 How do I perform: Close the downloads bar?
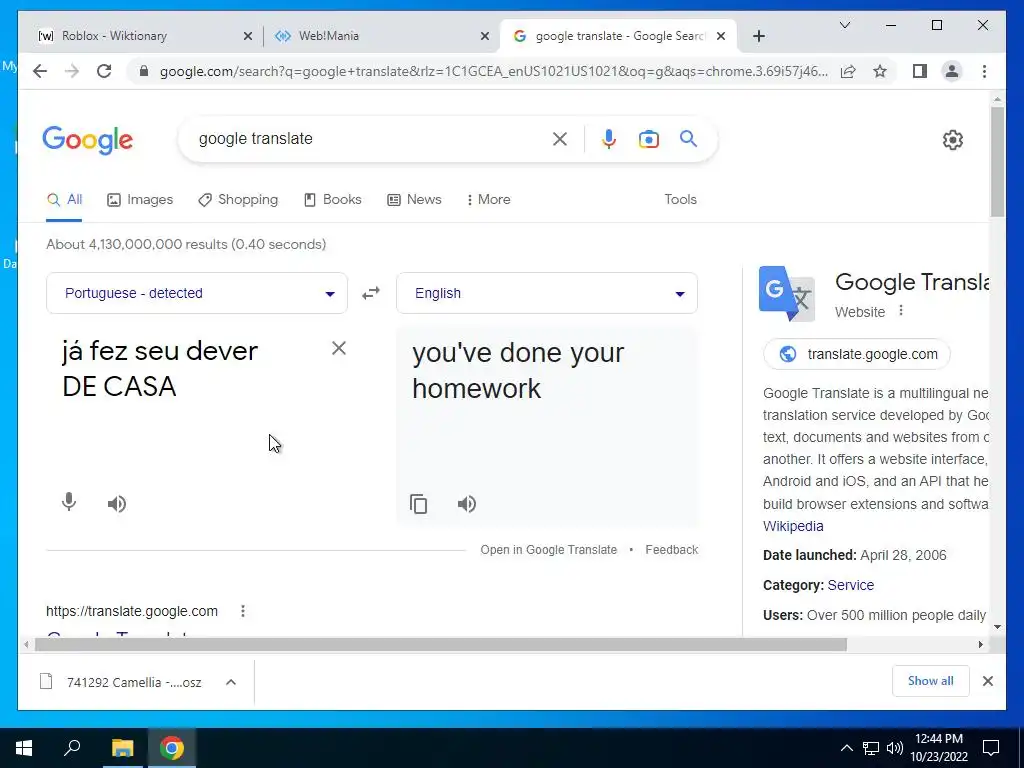tap(987, 681)
